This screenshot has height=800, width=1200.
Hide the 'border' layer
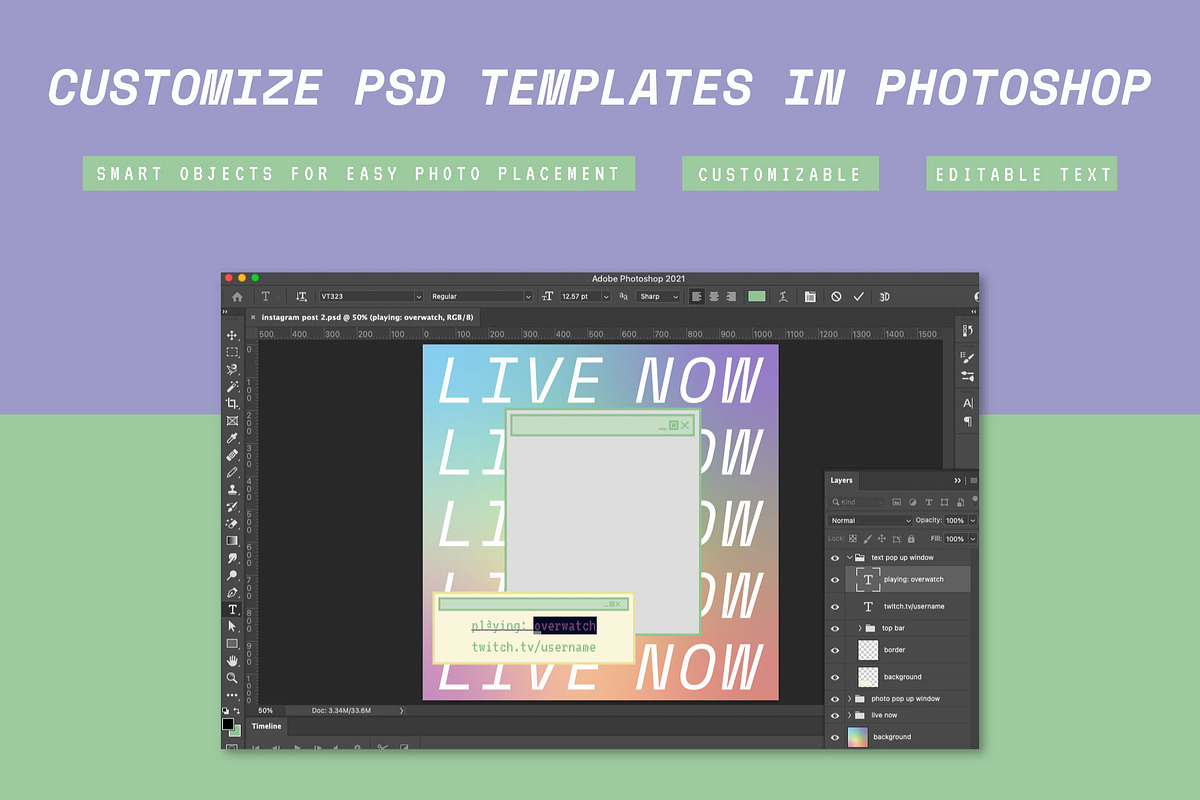pyautogui.click(x=835, y=650)
